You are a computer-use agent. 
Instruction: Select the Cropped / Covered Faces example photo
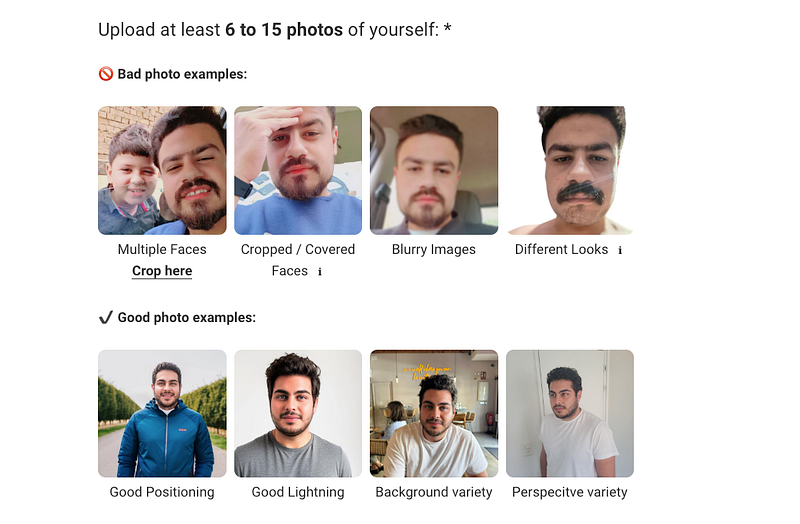[298, 170]
